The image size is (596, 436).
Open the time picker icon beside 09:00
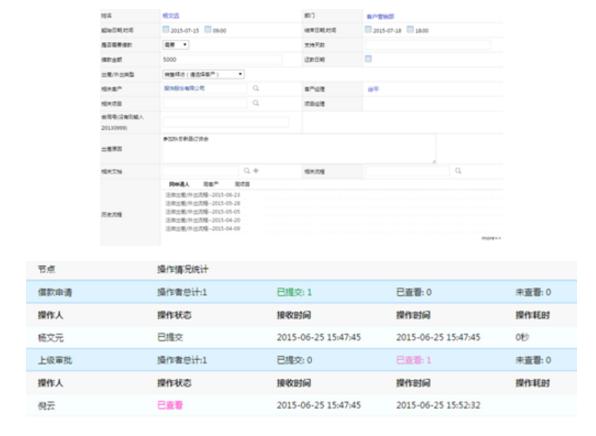208,29
